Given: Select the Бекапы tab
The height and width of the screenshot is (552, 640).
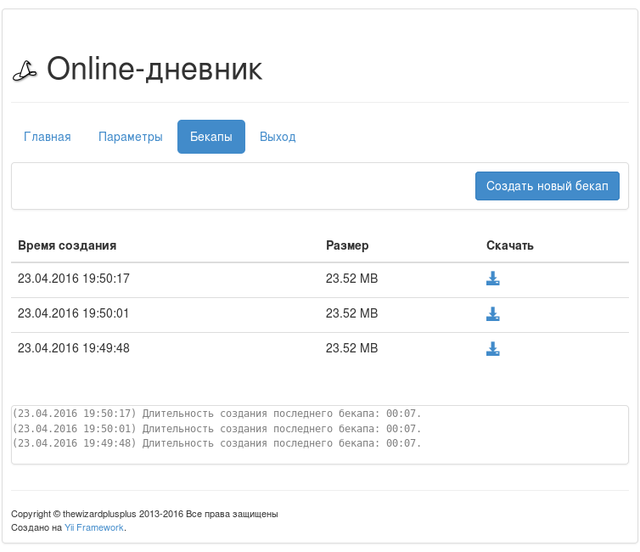Looking at the screenshot, I should coord(211,137).
